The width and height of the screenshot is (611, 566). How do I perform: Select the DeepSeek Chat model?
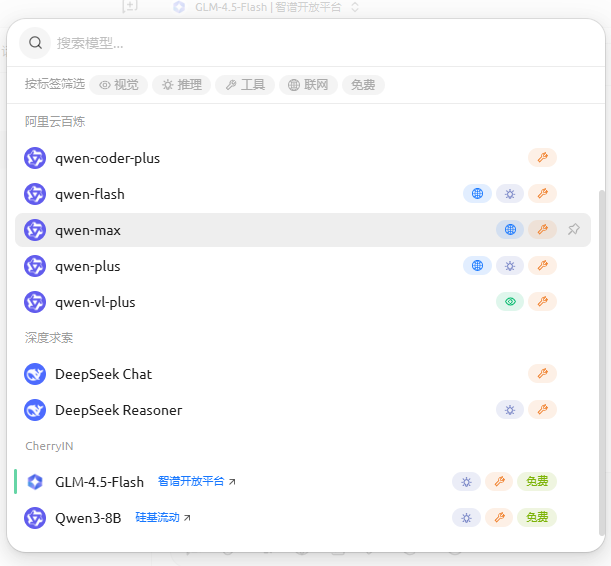(303, 374)
